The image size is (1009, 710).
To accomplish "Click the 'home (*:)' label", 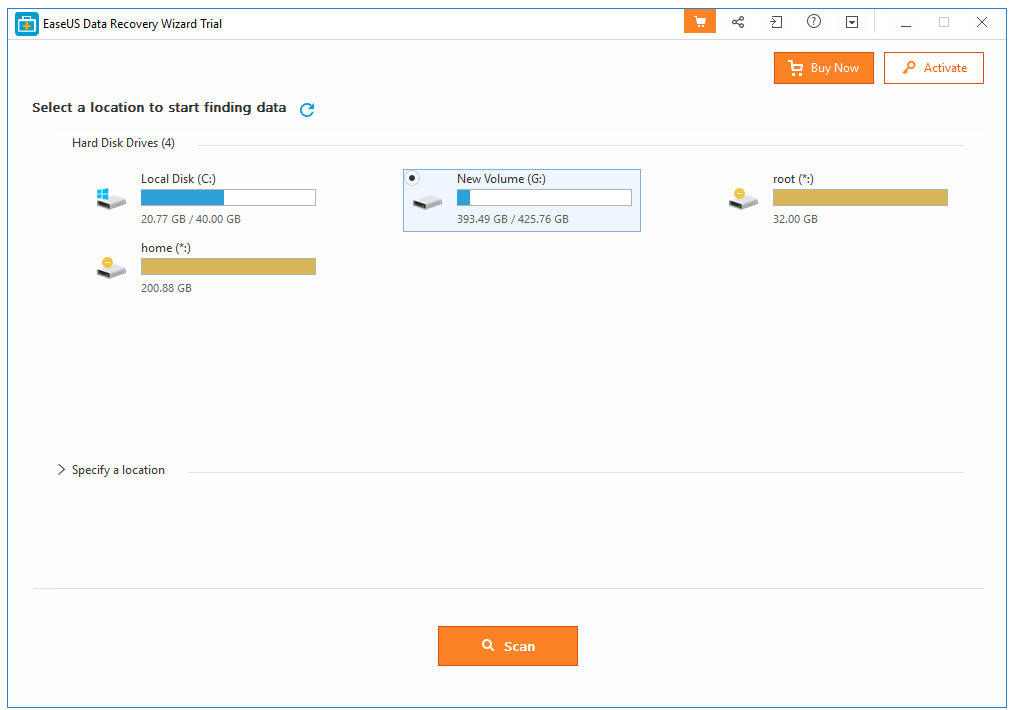I will pos(166,248).
